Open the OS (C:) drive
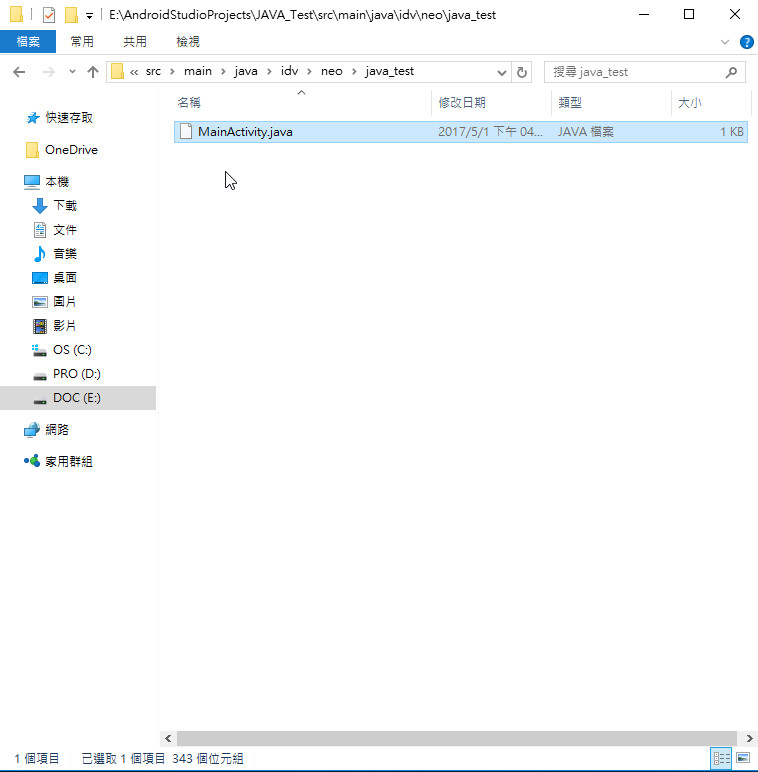This screenshot has height=772, width=758. click(x=72, y=350)
